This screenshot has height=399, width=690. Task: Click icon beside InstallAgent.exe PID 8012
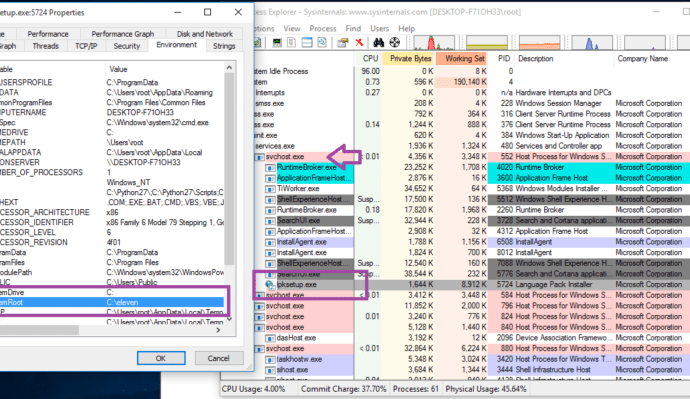coord(270,253)
